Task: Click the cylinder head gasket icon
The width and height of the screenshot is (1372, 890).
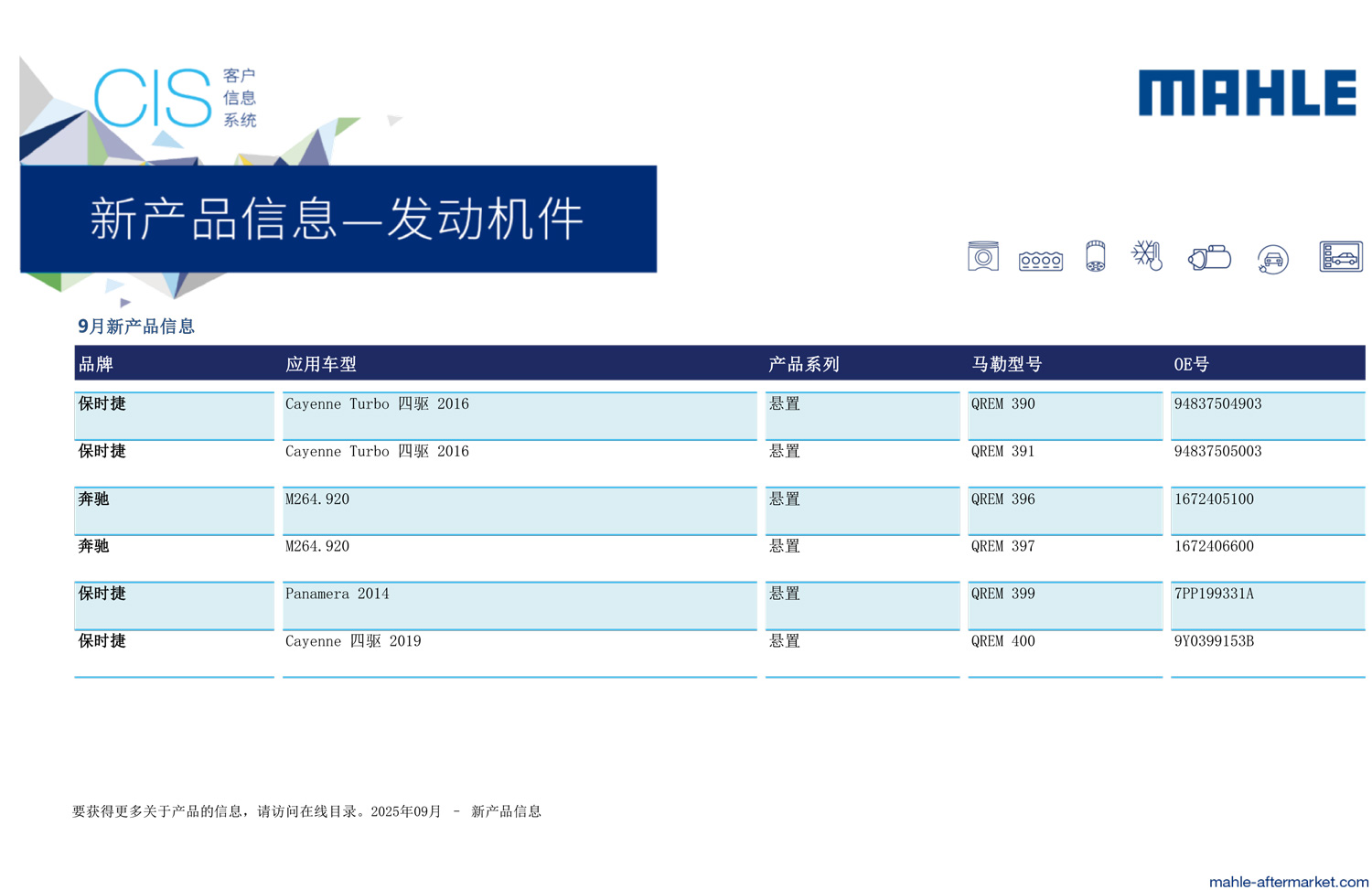Action: [x=1040, y=261]
